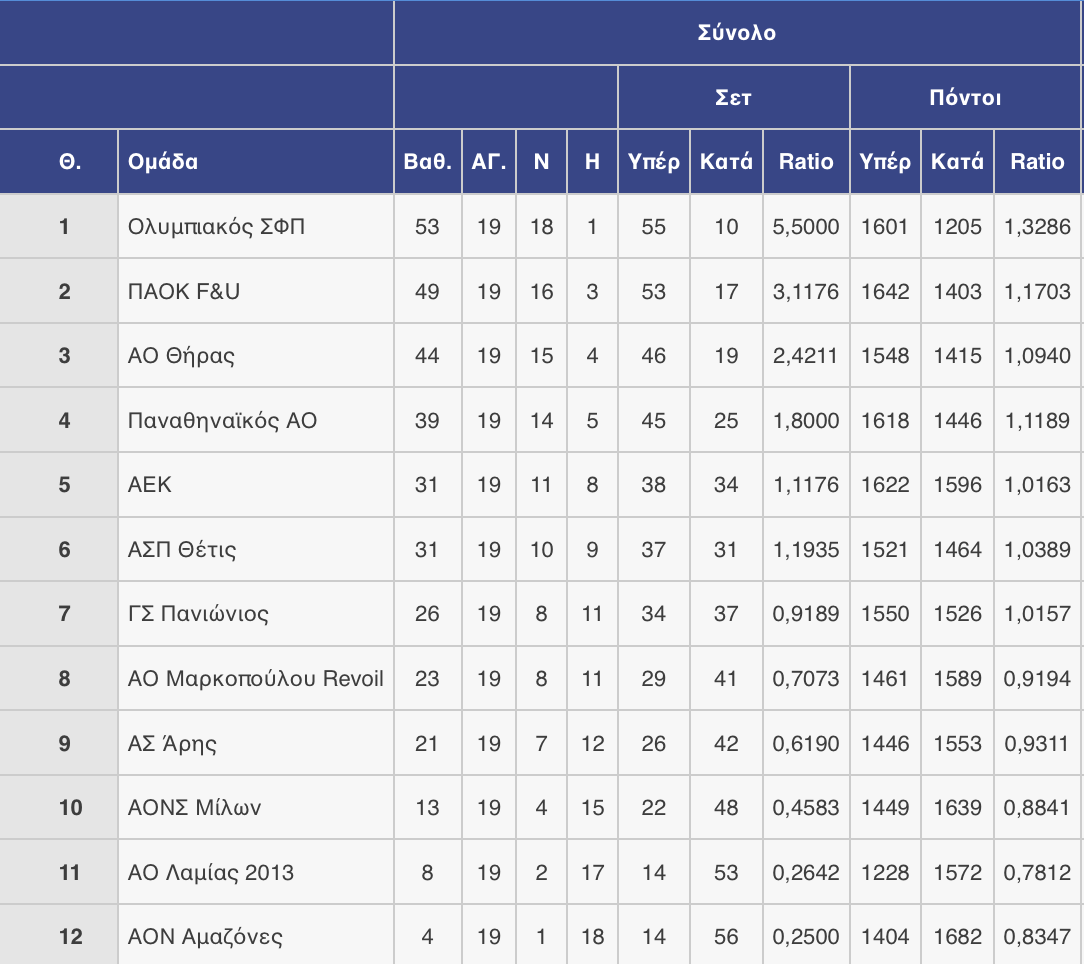
Task: Click points-for value 1461
Action: tap(885, 678)
